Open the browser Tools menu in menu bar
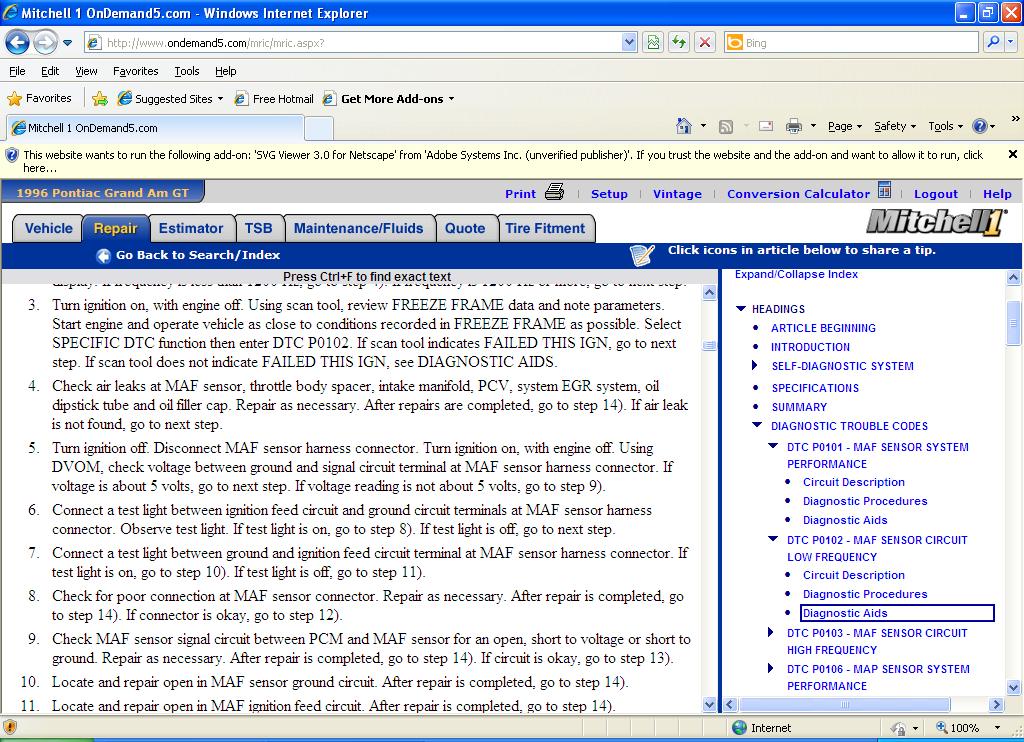1024x742 pixels. point(187,71)
